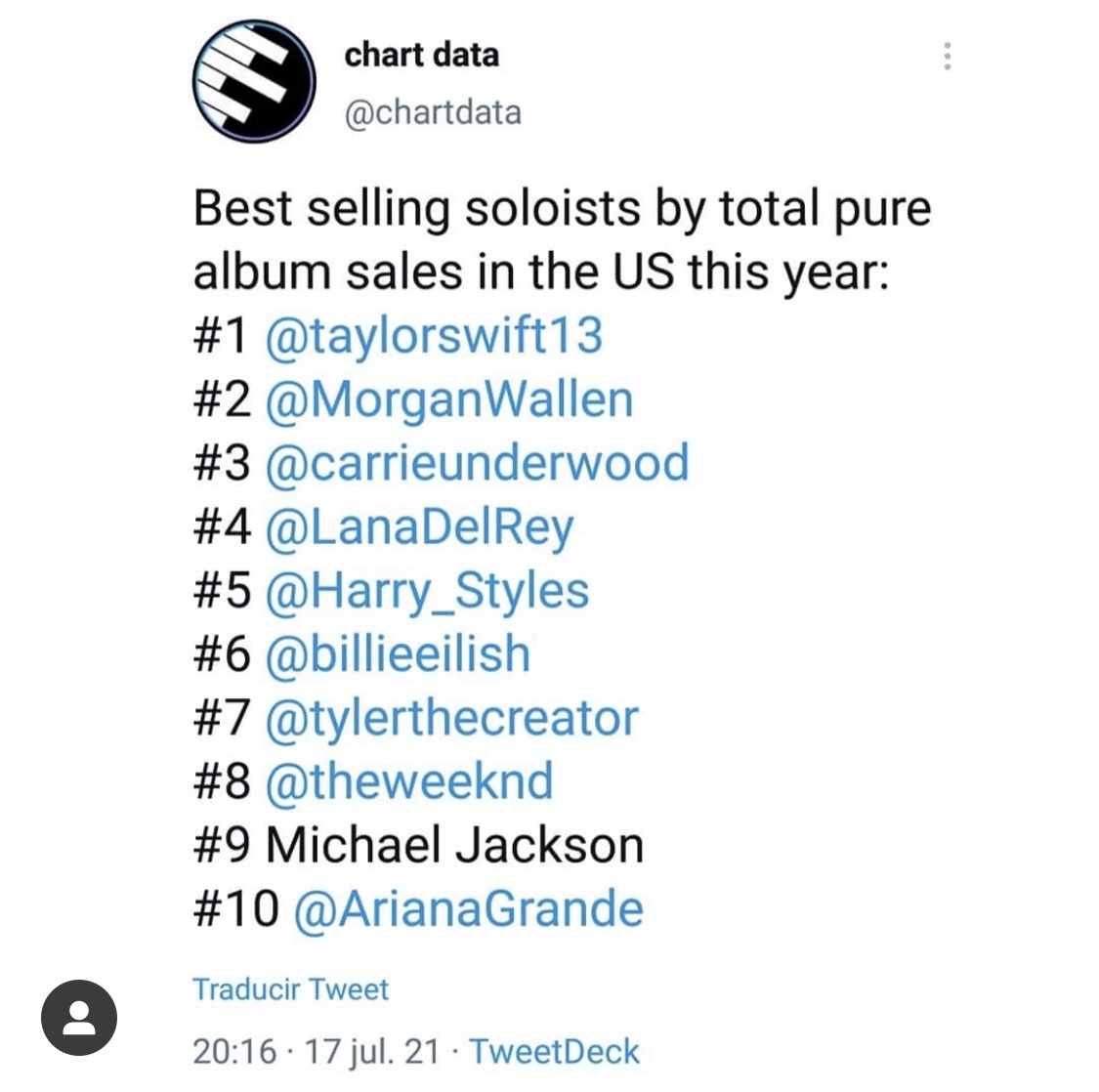Screen dimensions: 1099x1092
Task: Click the Michael Jackson text at #9
Action: (x=454, y=846)
